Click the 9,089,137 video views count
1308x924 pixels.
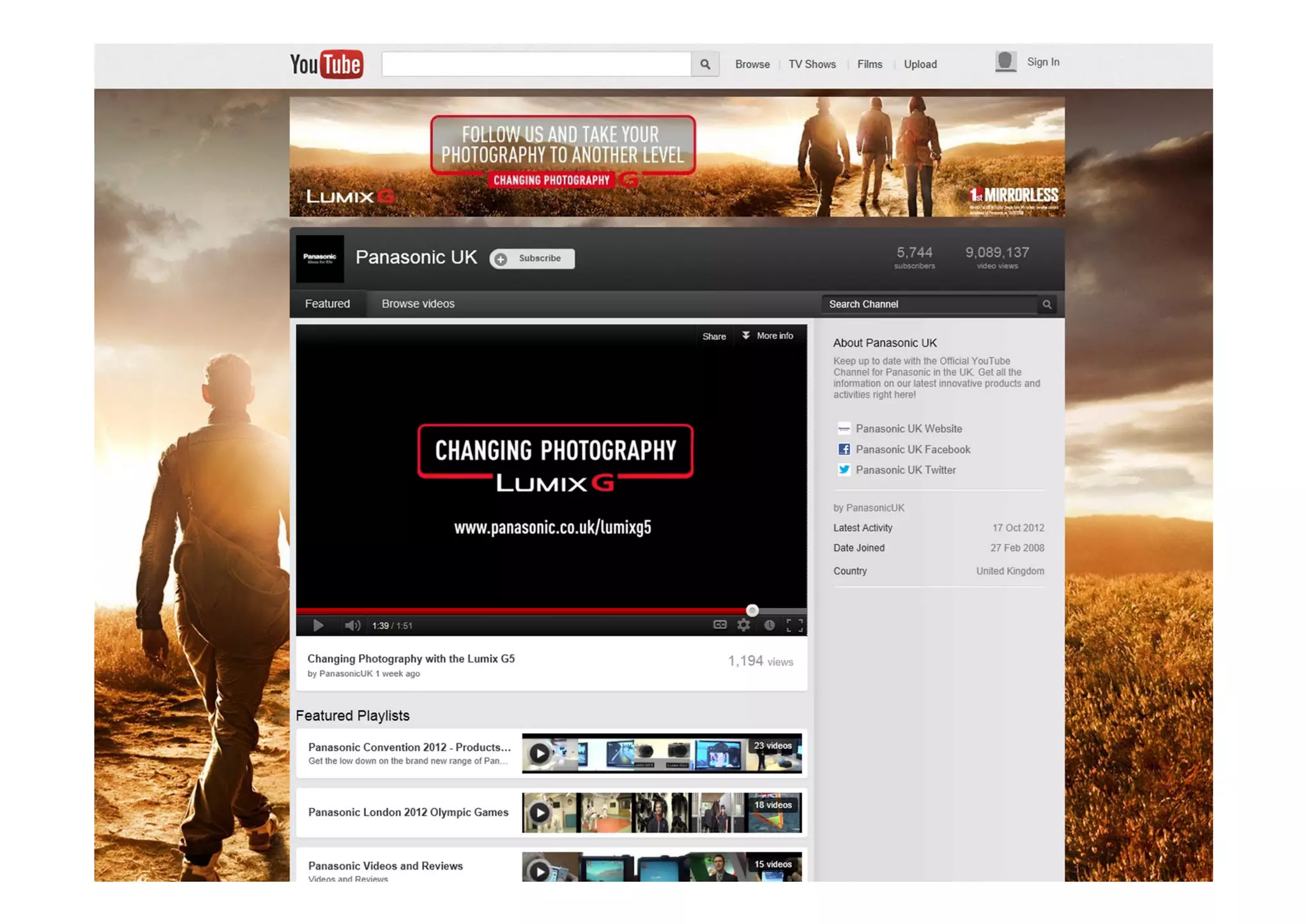pos(997,257)
